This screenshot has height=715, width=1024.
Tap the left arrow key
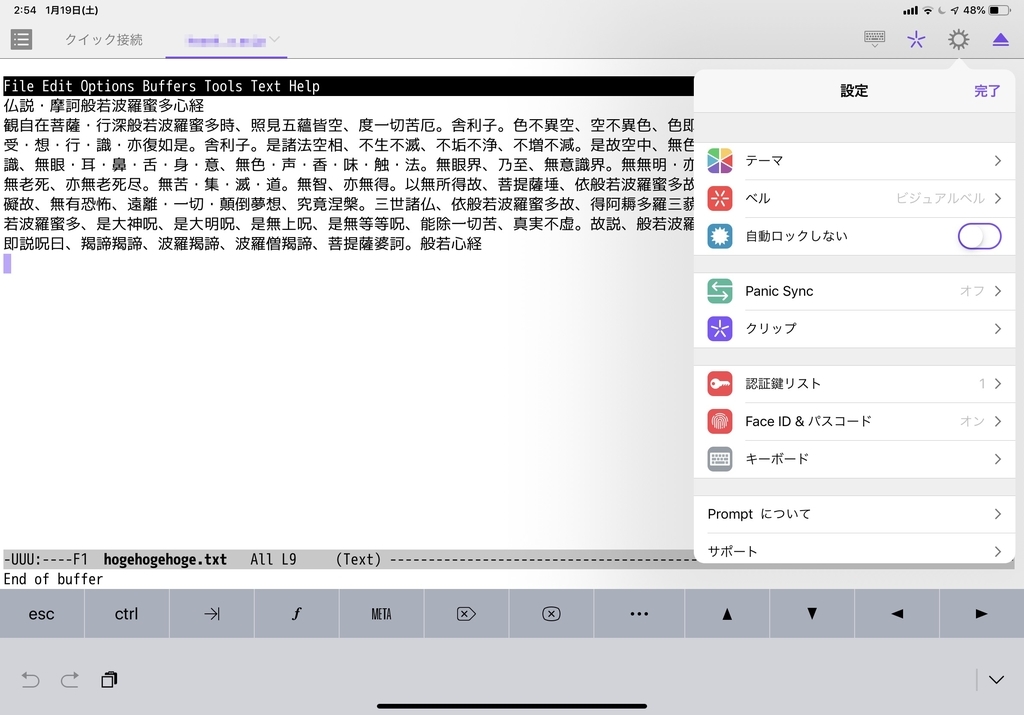(x=897, y=614)
